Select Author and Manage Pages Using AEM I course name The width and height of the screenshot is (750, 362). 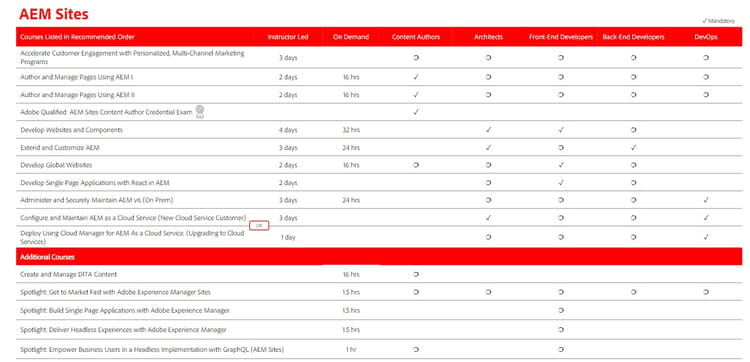pyautogui.click(x=77, y=77)
